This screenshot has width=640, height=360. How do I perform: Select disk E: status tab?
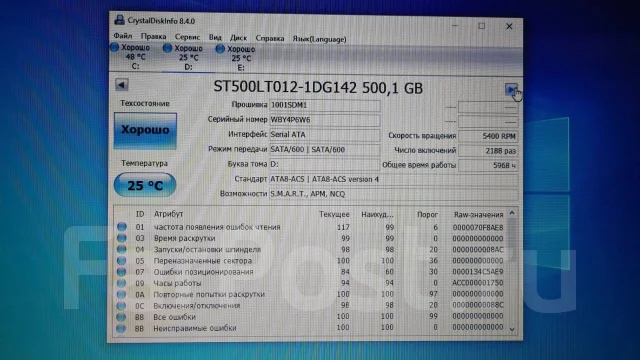click(236, 58)
